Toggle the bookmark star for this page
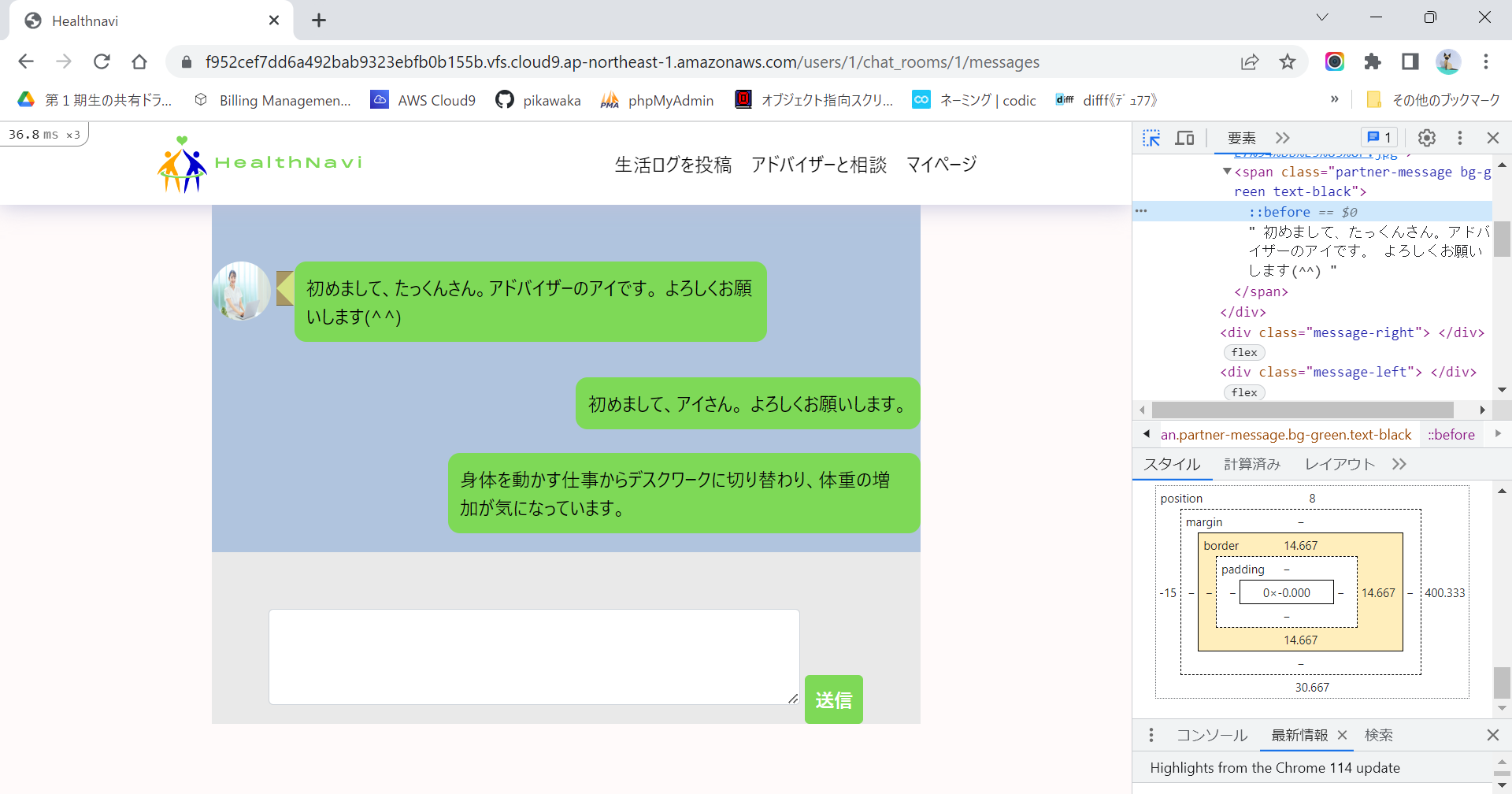The width and height of the screenshot is (1512, 794). [1288, 61]
